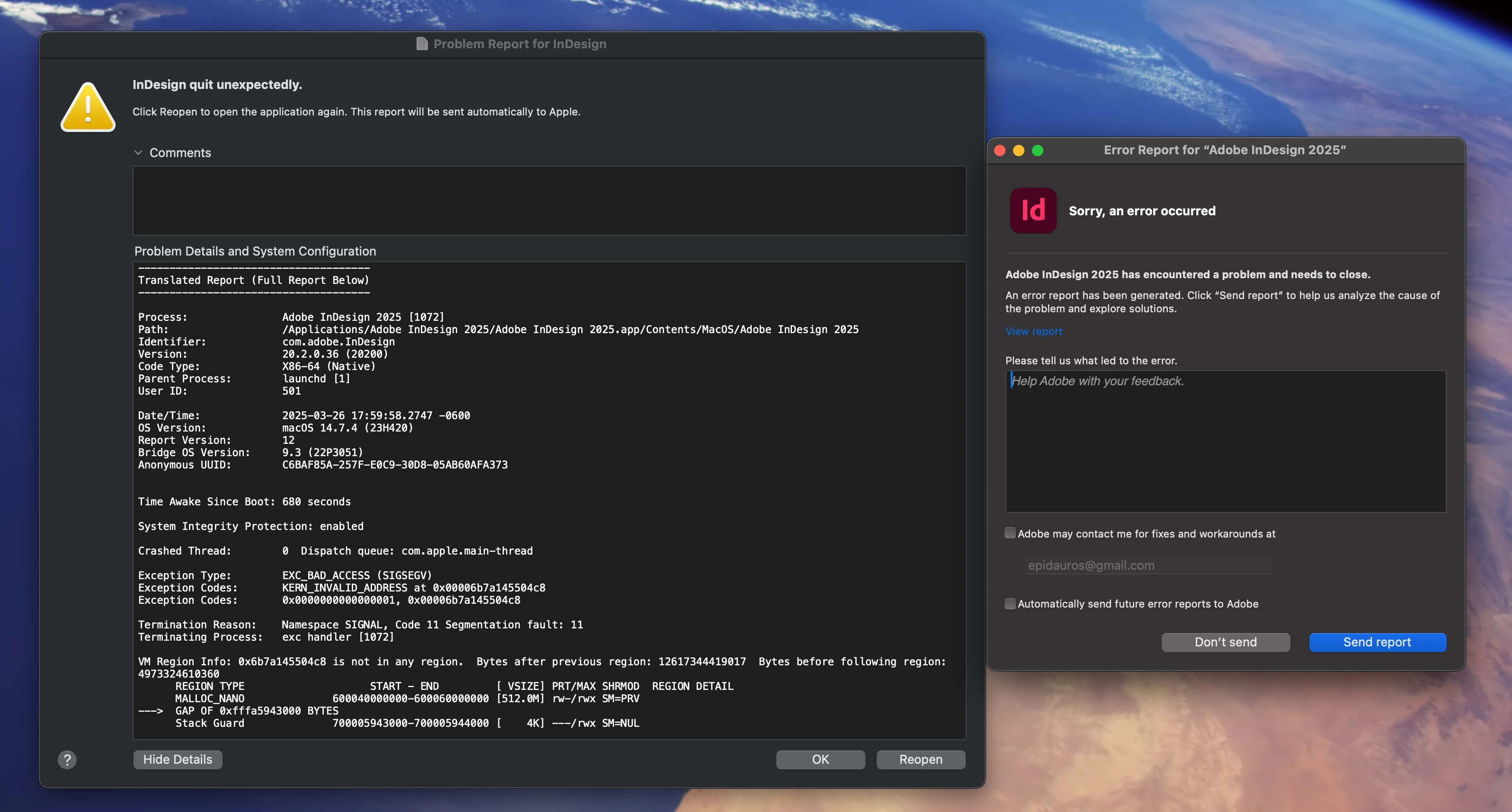Image resolution: width=1512 pixels, height=812 pixels.
Task: Click the document icon in Problem Report title
Action: point(421,44)
